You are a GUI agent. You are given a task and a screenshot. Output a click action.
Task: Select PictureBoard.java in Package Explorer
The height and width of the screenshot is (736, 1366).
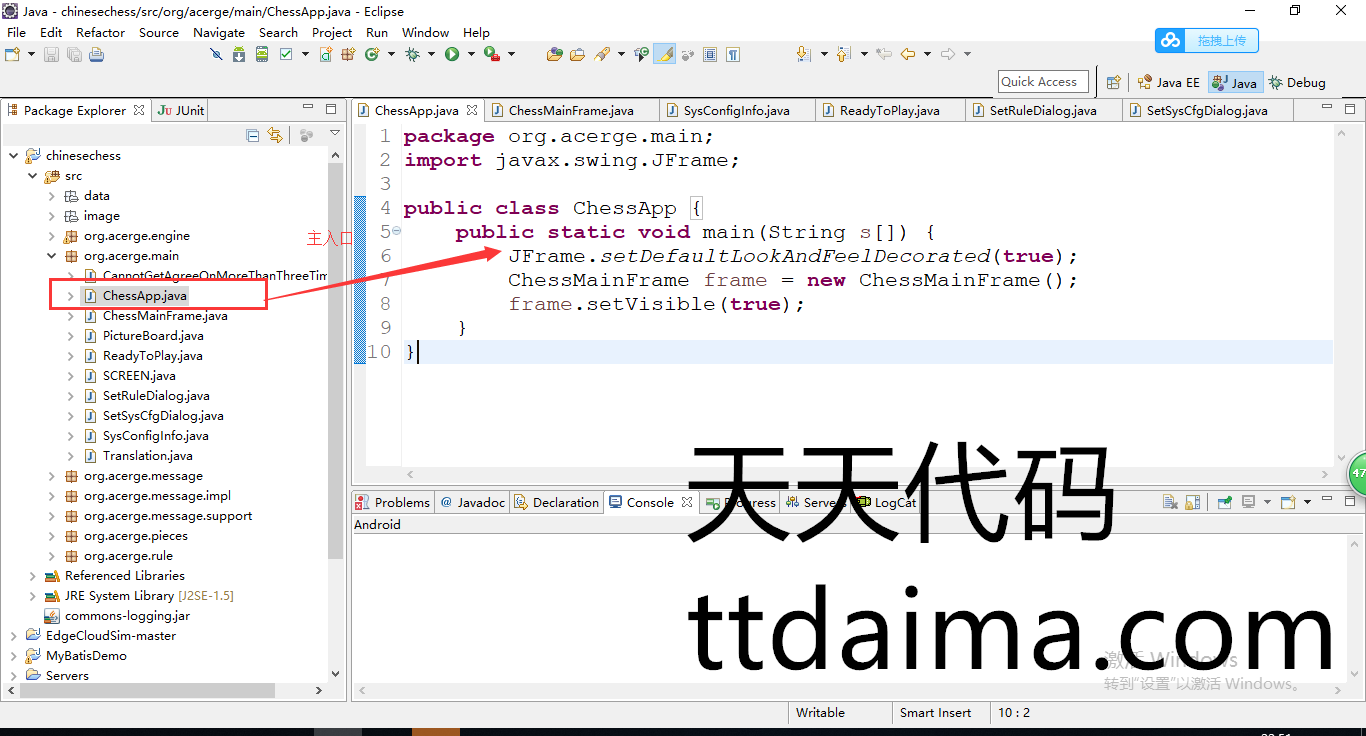tap(153, 336)
